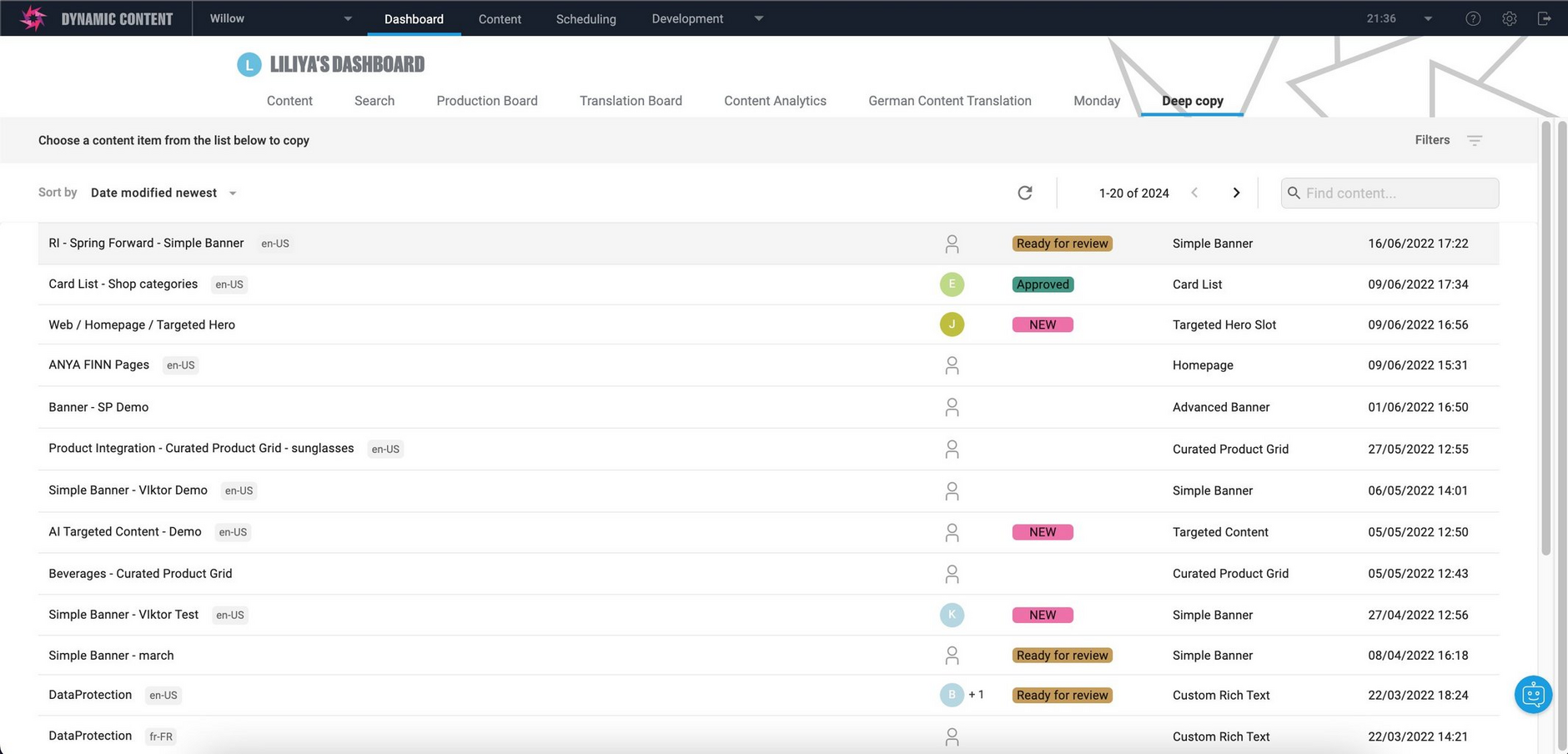
Task: Open the settings gear icon
Action: (1509, 18)
